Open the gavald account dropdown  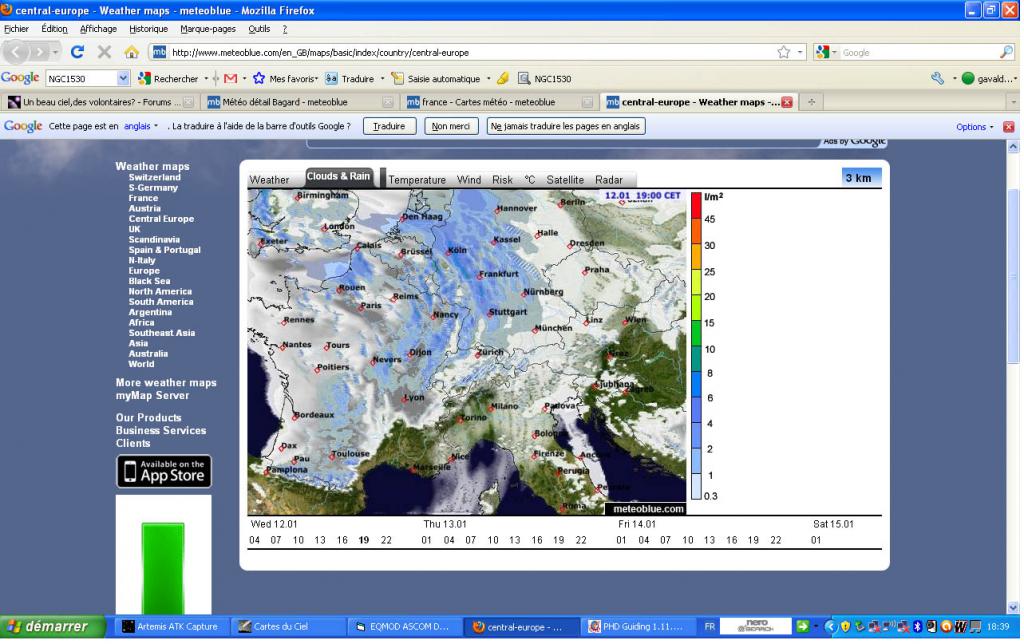click(x=991, y=78)
